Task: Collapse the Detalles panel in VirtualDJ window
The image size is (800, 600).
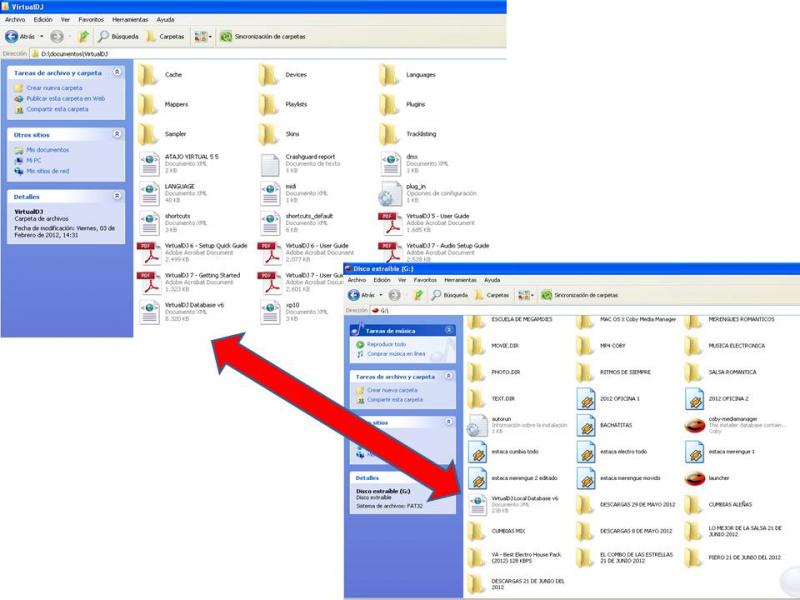Action: pyautogui.click(x=117, y=195)
